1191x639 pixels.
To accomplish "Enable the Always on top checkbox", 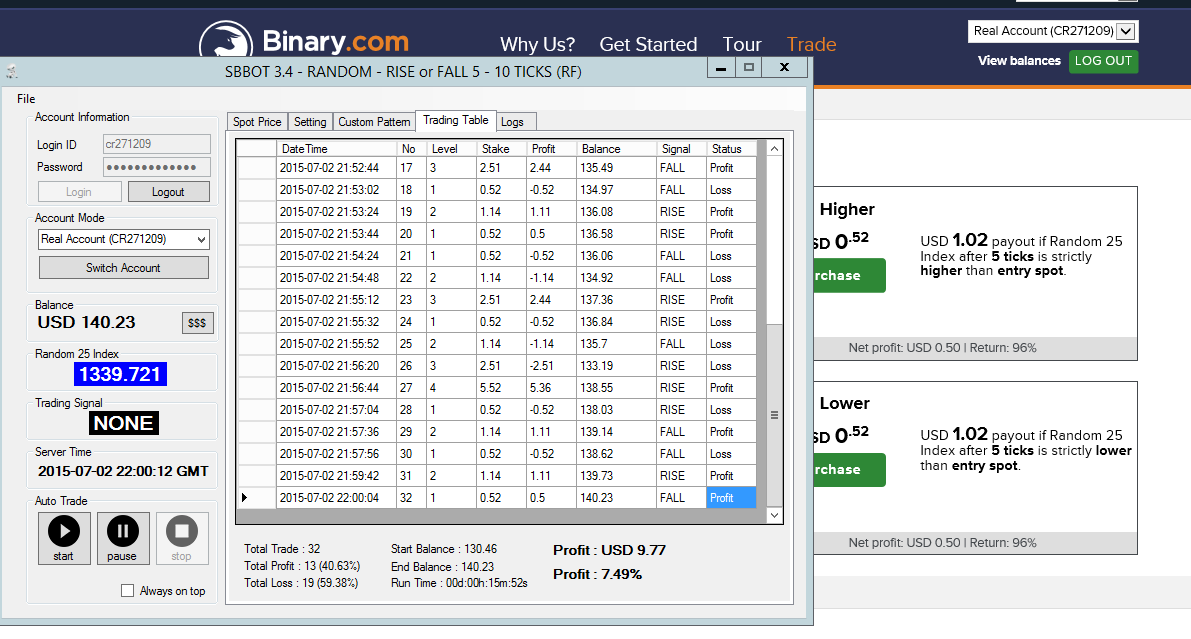I will pos(128,590).
